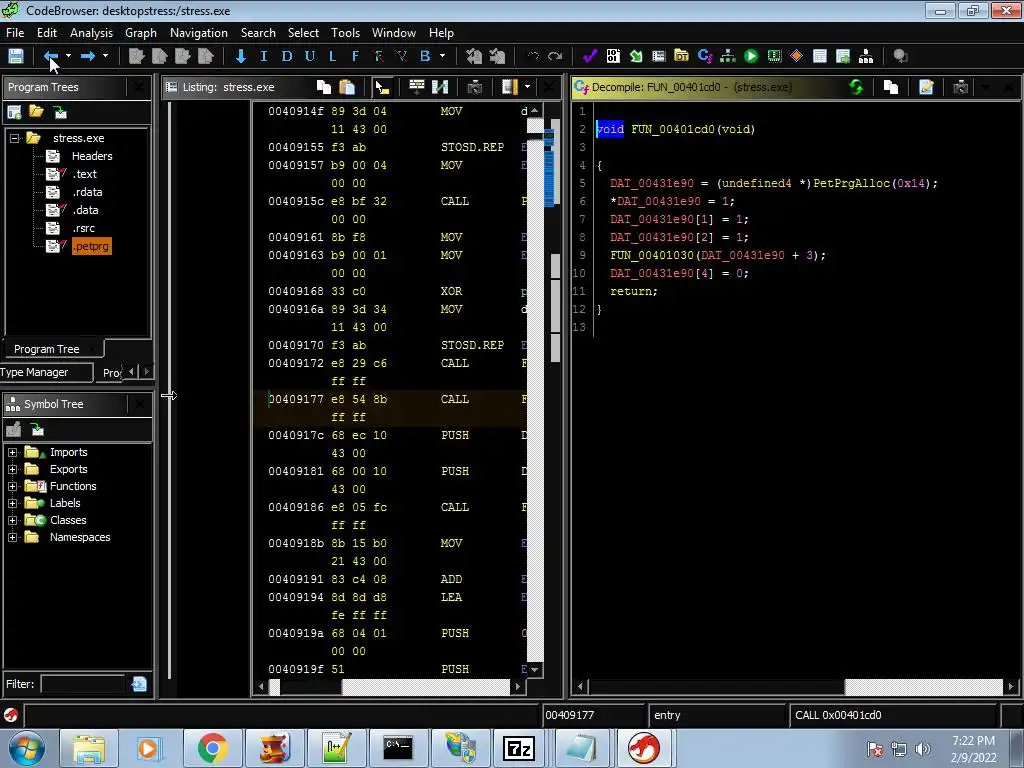Click the blue down-arrow navigation direction toggle
1024x768 pixels.
(x=241, y=56)
